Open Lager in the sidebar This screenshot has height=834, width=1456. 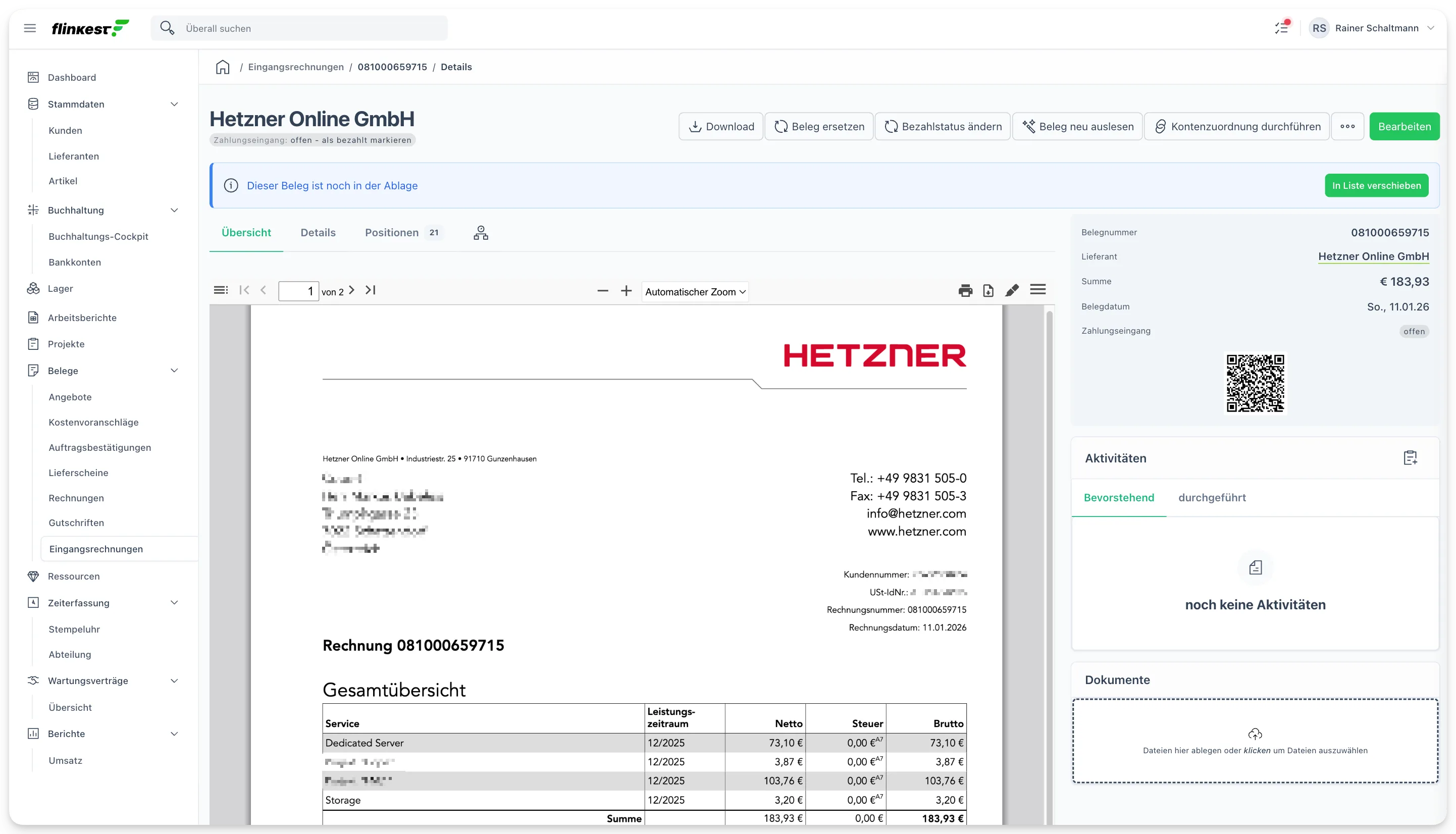[60, 289]
